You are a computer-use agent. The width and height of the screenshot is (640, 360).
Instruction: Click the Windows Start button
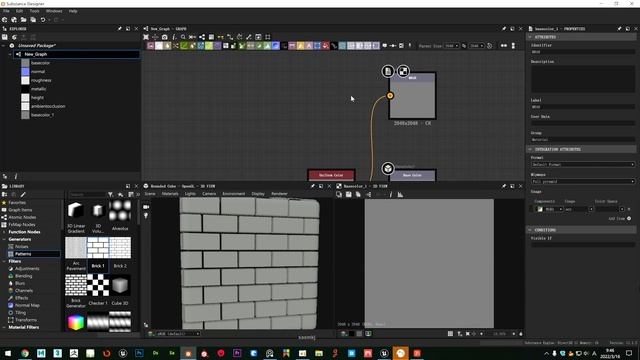[8, 353]
